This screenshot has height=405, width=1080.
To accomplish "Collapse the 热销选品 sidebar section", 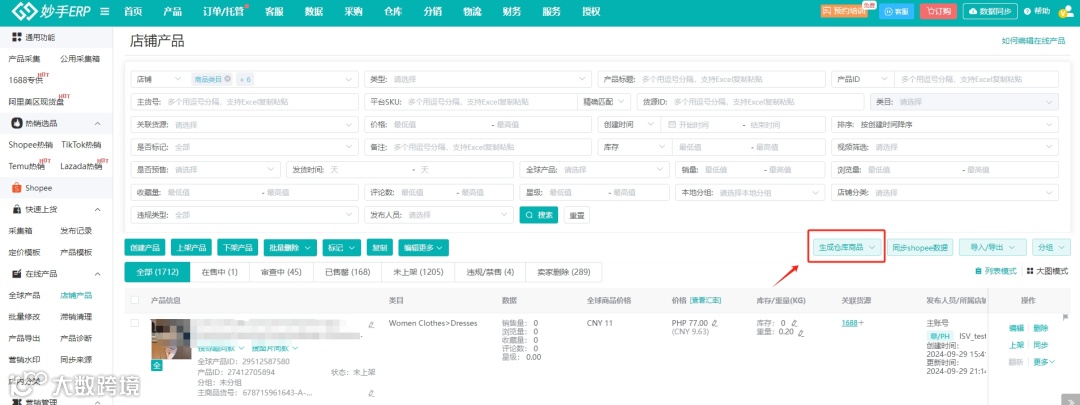I will point(97,124).
